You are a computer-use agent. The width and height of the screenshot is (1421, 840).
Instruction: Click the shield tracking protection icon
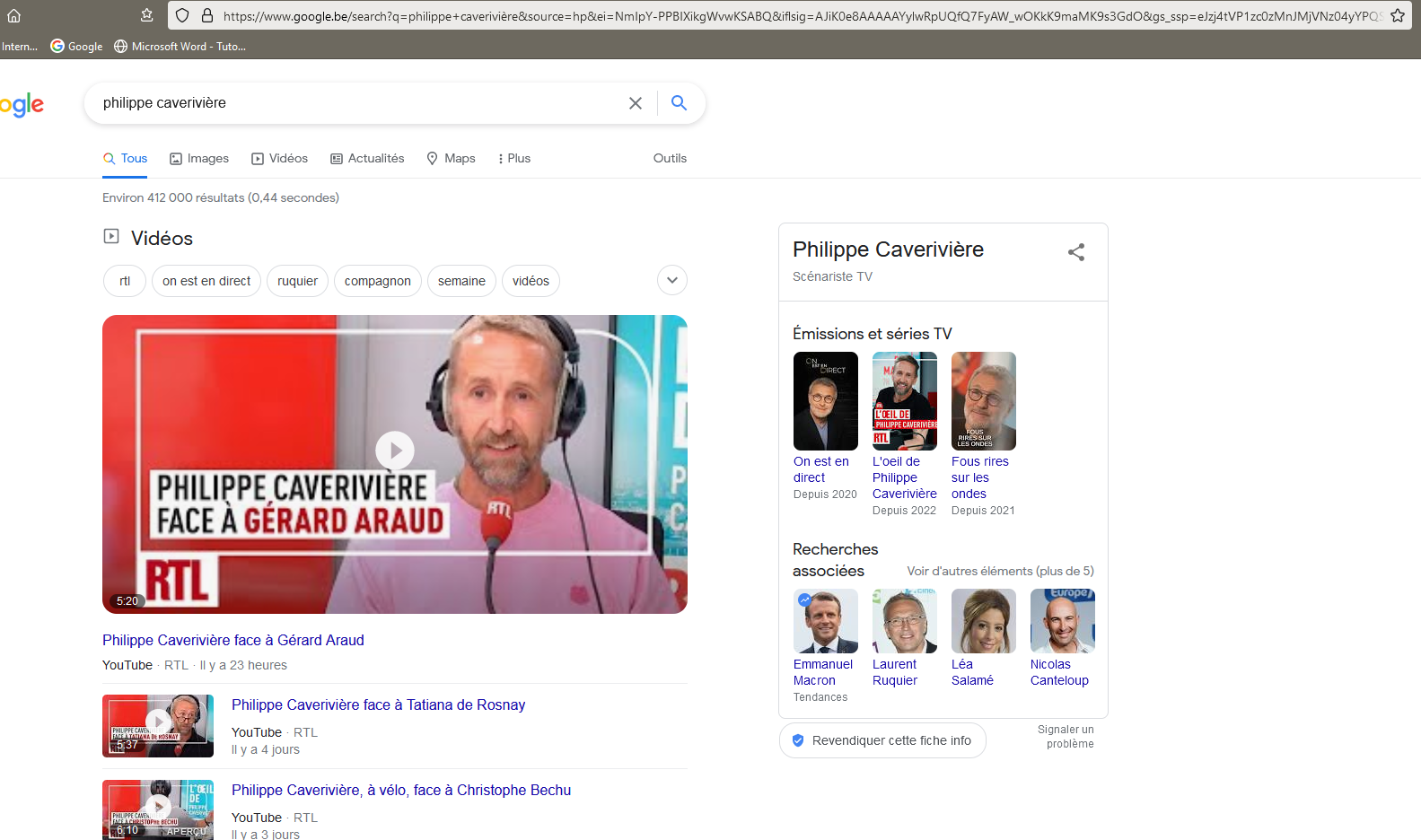182,15
